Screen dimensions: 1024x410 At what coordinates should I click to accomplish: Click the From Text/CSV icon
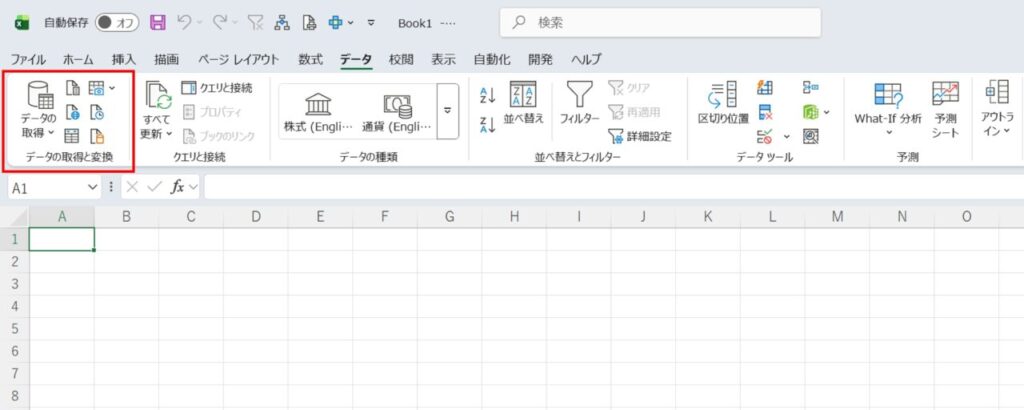click(73, 88)
